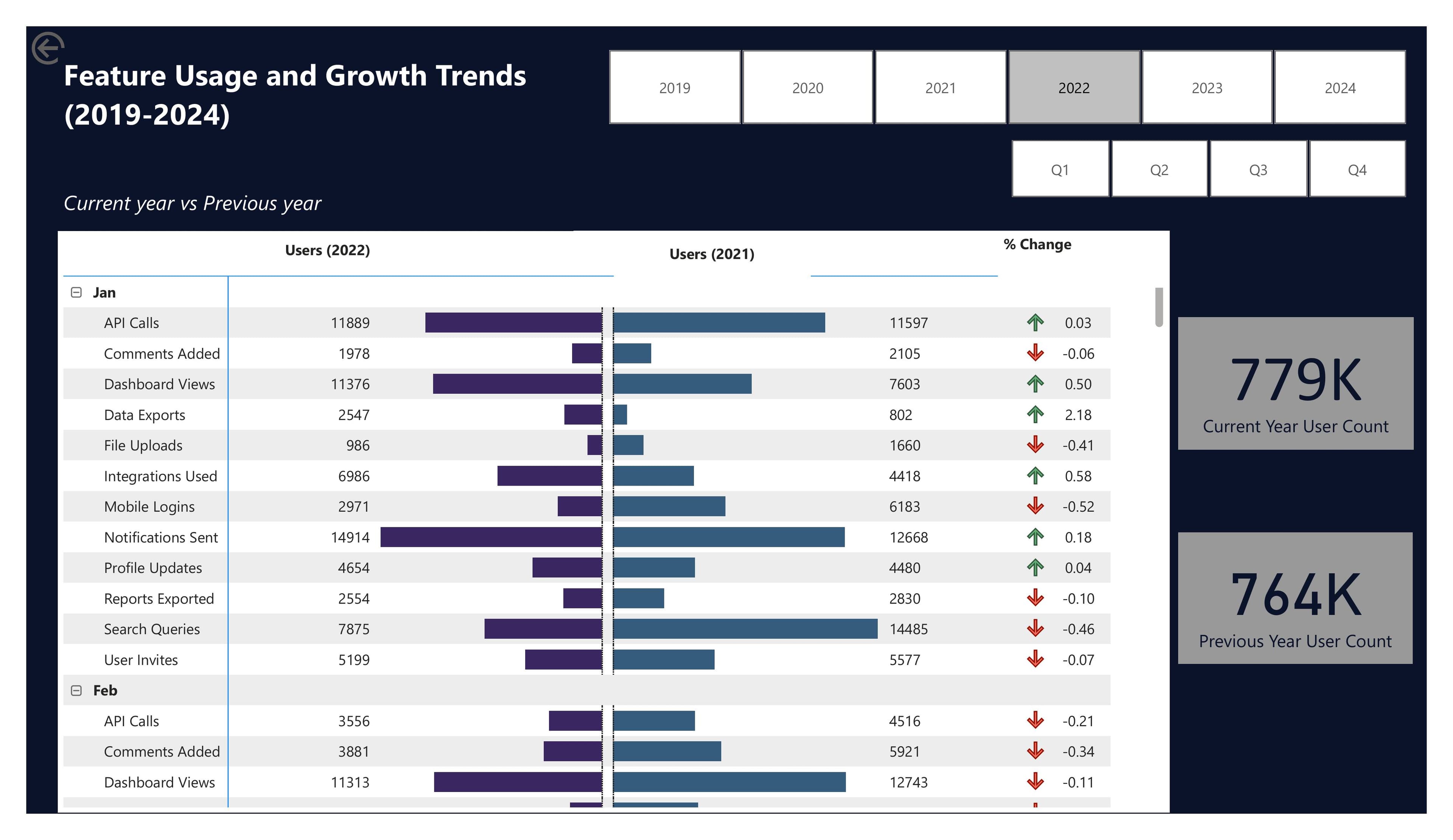Click the back navigation arrow
Viewport: 1453px width, 840px height.
[48, 48]
